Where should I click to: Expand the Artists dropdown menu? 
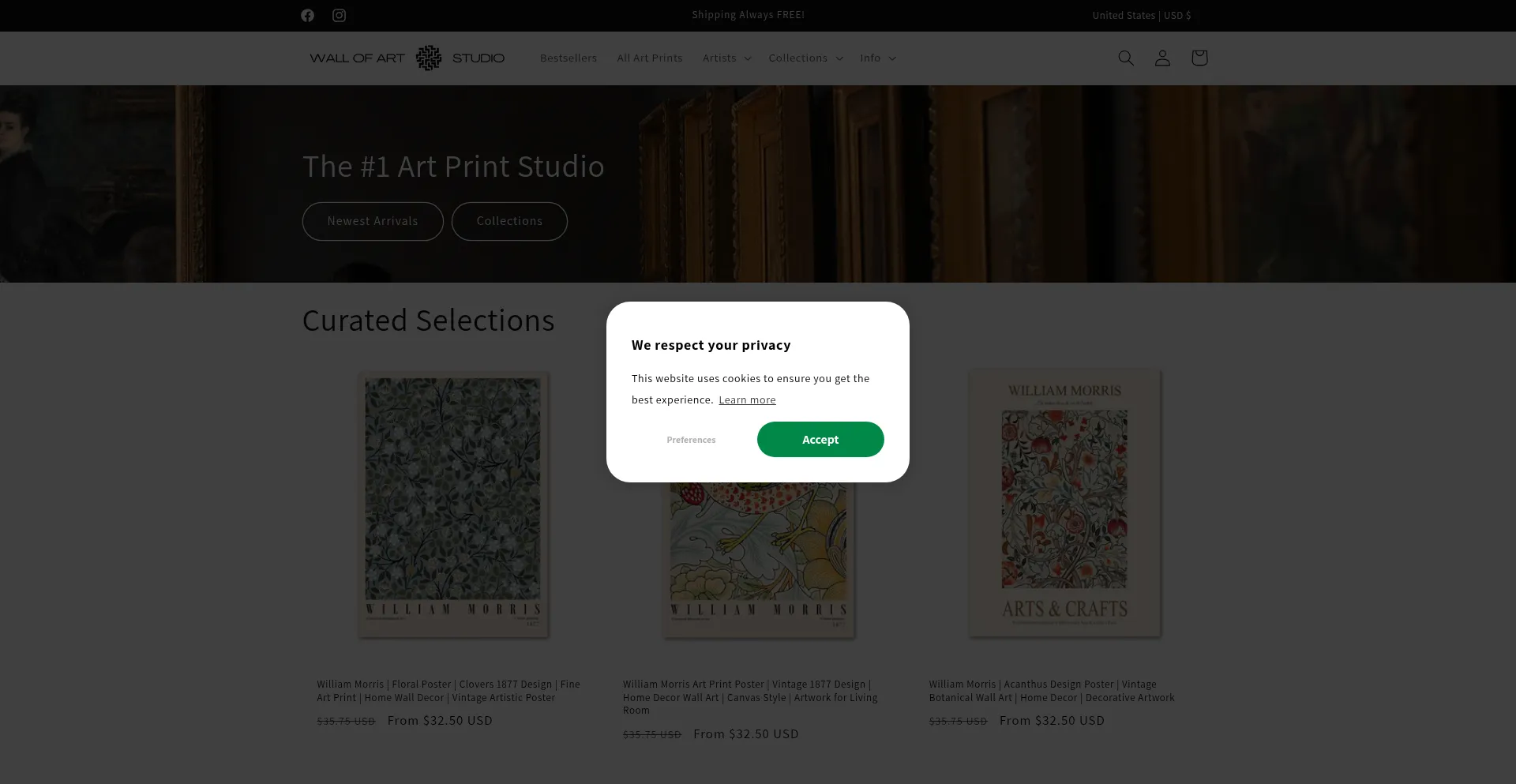pyautogui.click(x=725, y=58)
